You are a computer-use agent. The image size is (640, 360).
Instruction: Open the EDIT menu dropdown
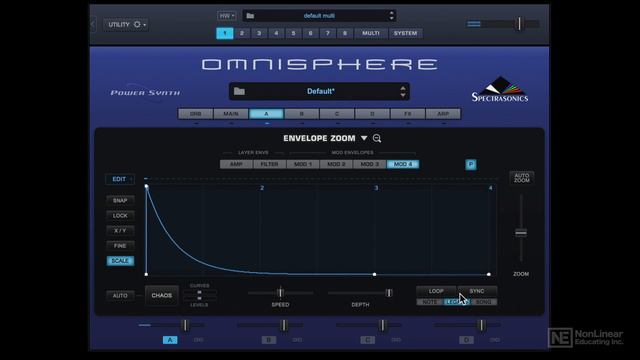pos(120,179)
